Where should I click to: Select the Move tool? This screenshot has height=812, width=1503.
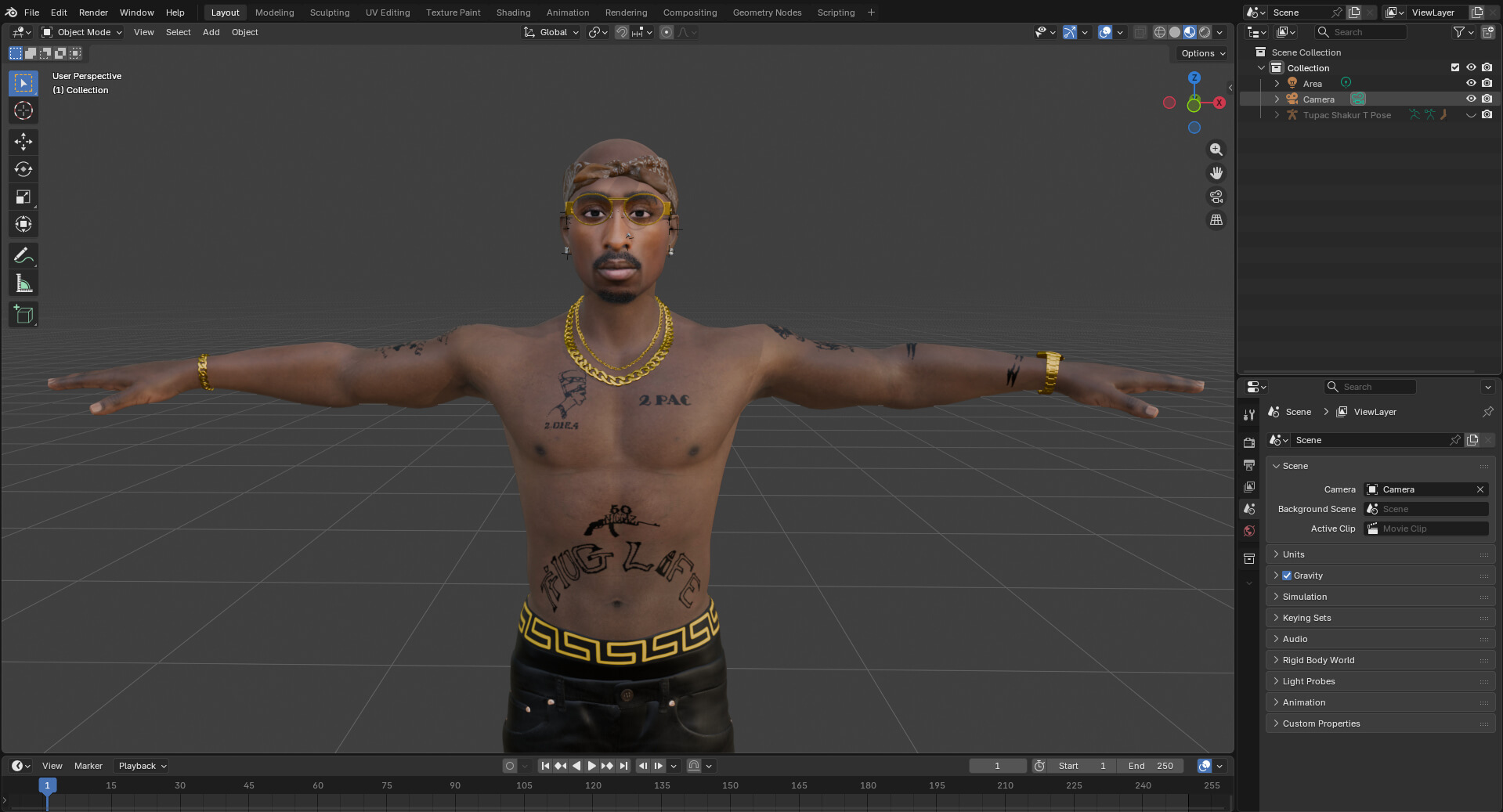pos(23,141)
